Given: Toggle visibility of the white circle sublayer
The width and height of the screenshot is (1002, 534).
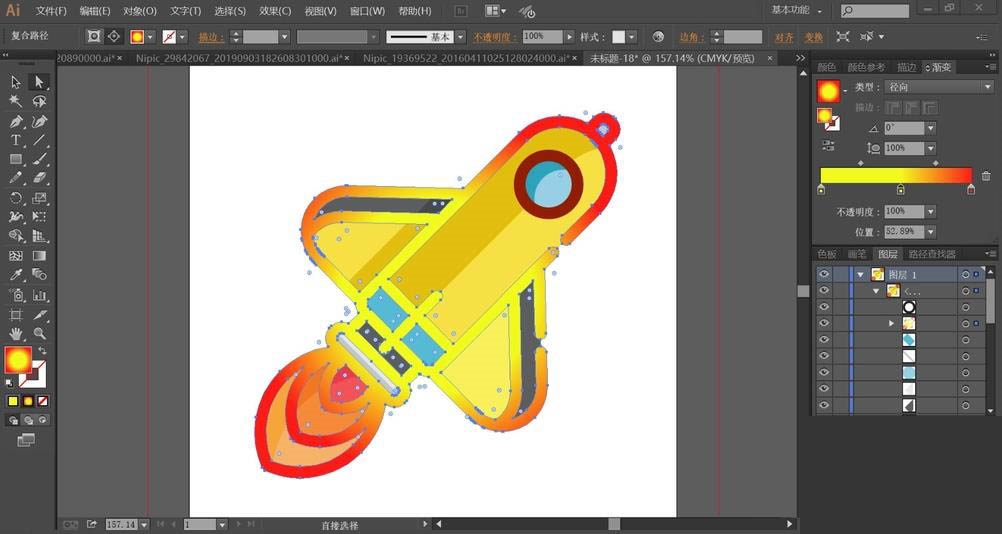Looking at the screenshot, I should 824,307.
